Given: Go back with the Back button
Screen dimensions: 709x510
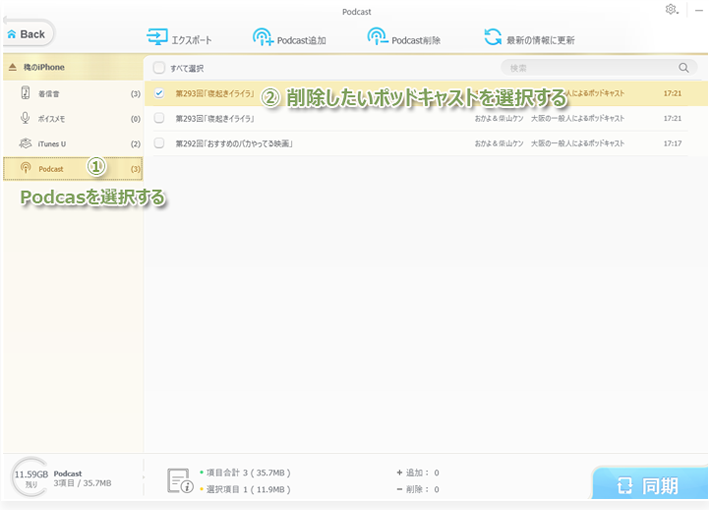Looking at the screenshot, I should point(27,34).
